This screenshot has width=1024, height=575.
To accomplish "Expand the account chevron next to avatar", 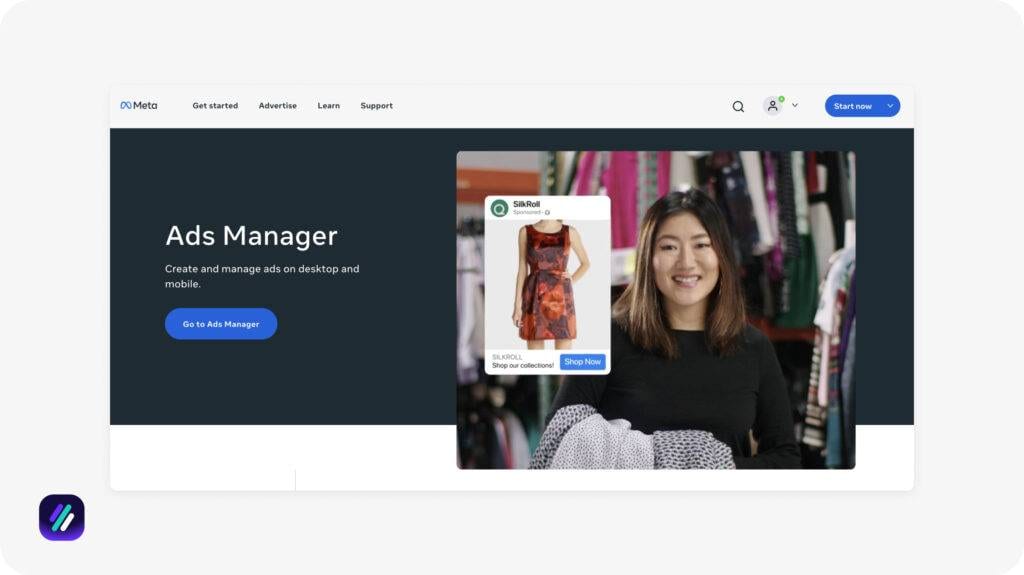I will coord(795,105).
